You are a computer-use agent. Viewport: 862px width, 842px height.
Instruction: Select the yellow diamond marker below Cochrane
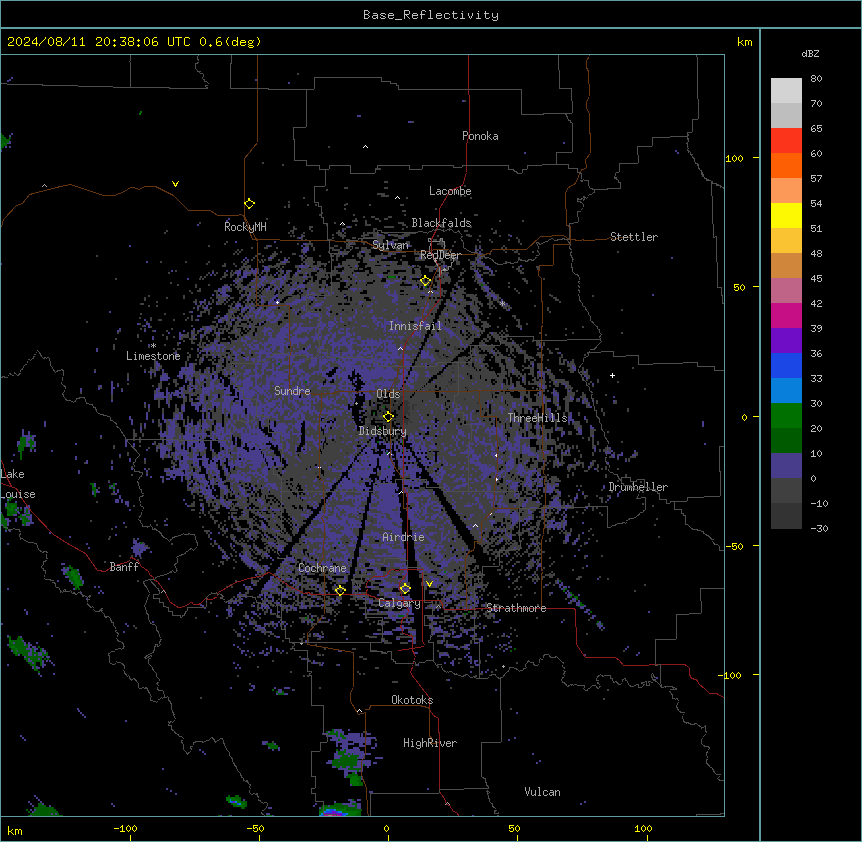point(340,590)
